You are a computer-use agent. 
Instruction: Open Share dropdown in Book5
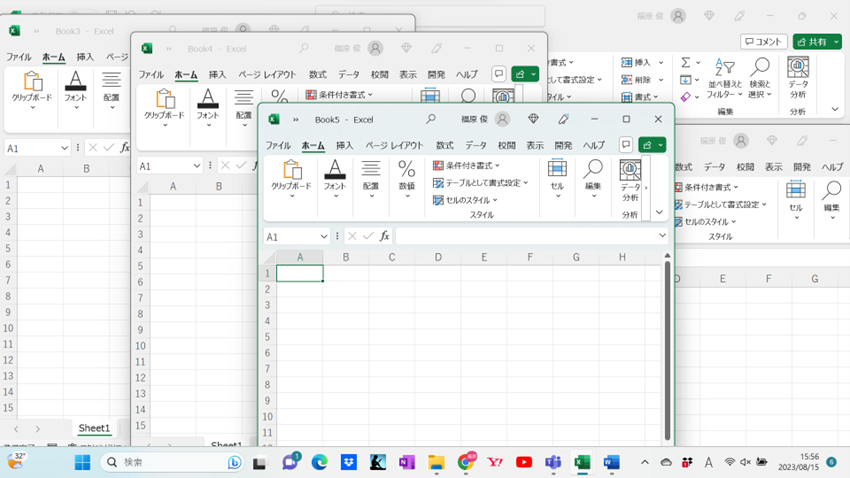[660, 145]
